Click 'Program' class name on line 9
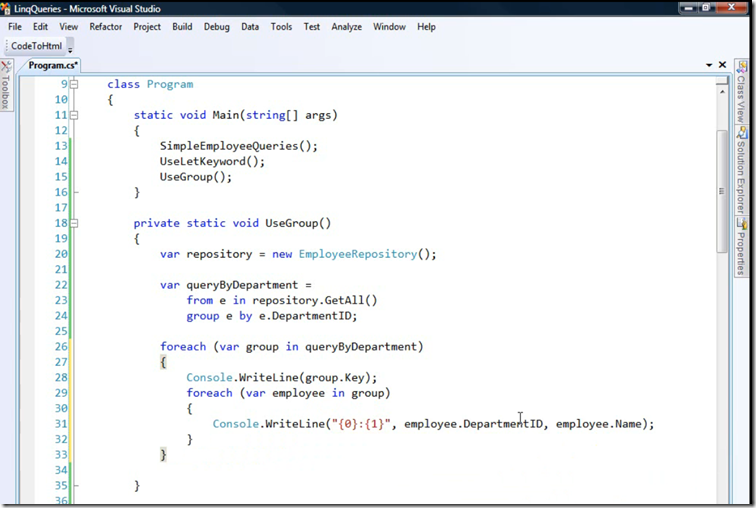Image resolution: width=756 pixels, height=508 pixels. point(170,84)
